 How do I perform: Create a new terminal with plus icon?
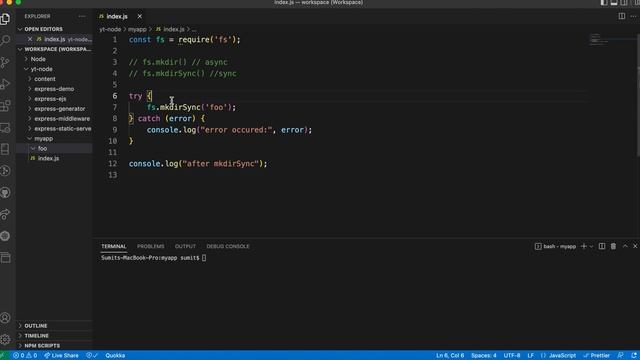click(584, 246)
